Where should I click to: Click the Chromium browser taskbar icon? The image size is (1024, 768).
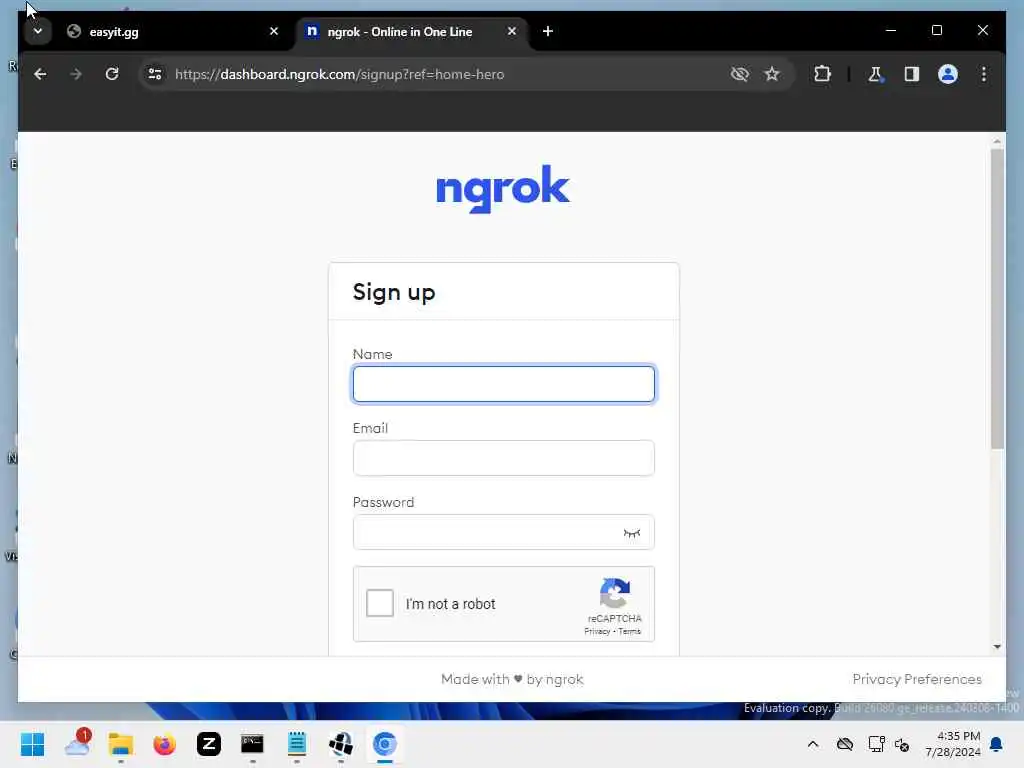385,744
